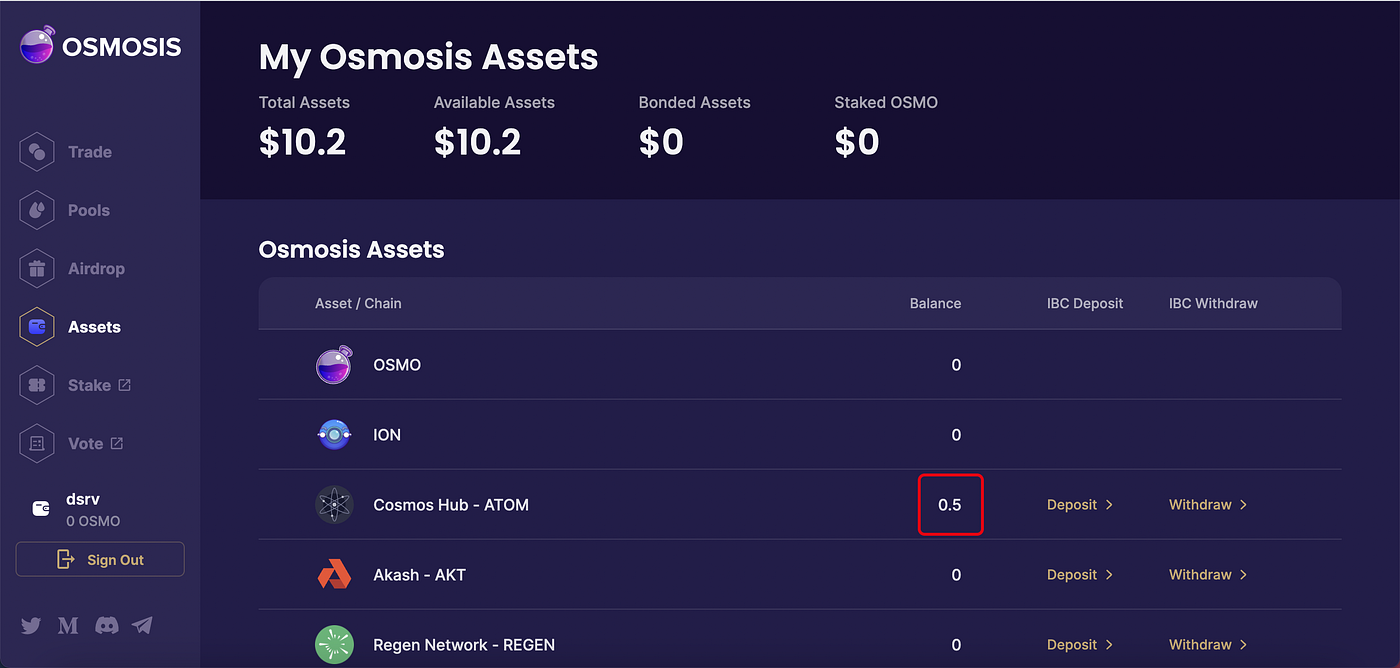Click the Stake hexagon icon
The height and width of the screenshot is (668, 1400).
click(x=37, y=385)
